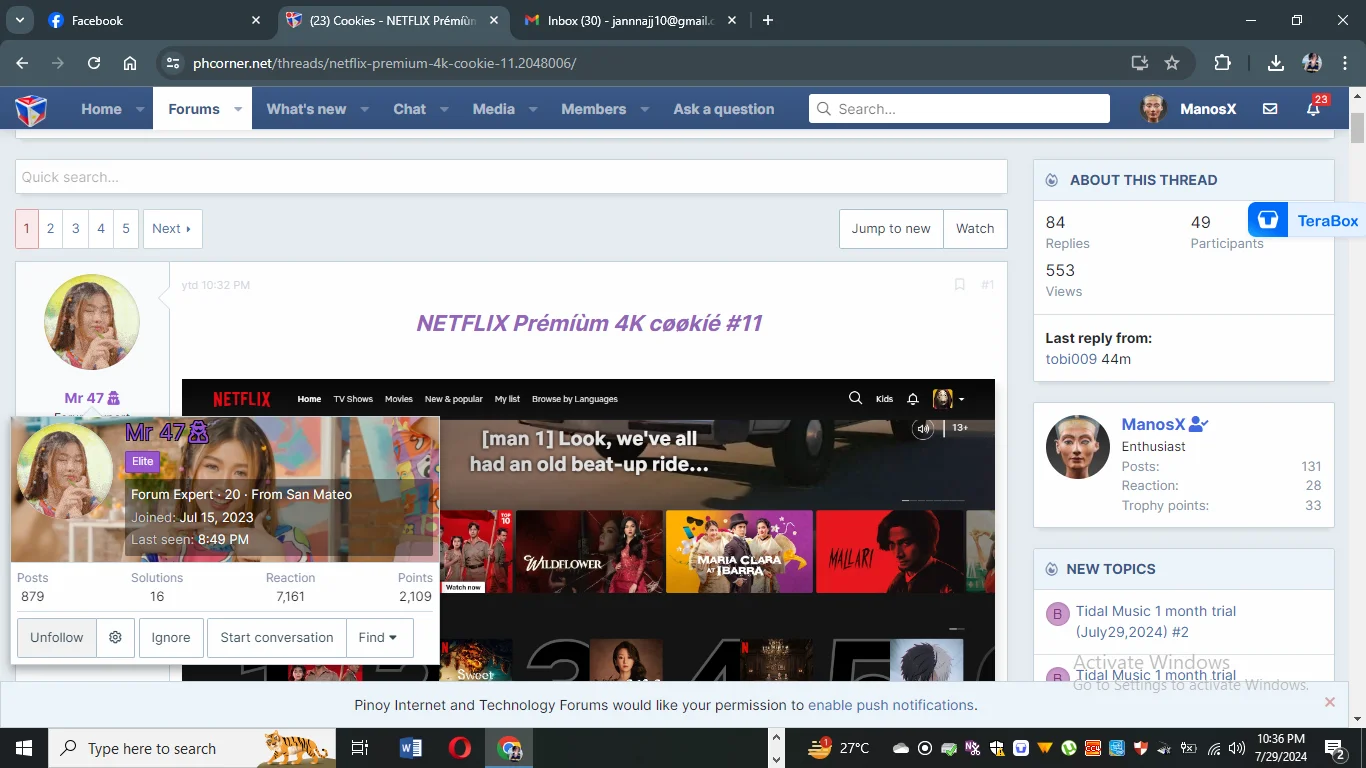The height and width of the screenshot is (768, 1366).
Task: Open the Find dropdown in the member card
Action: click(379, 637)
